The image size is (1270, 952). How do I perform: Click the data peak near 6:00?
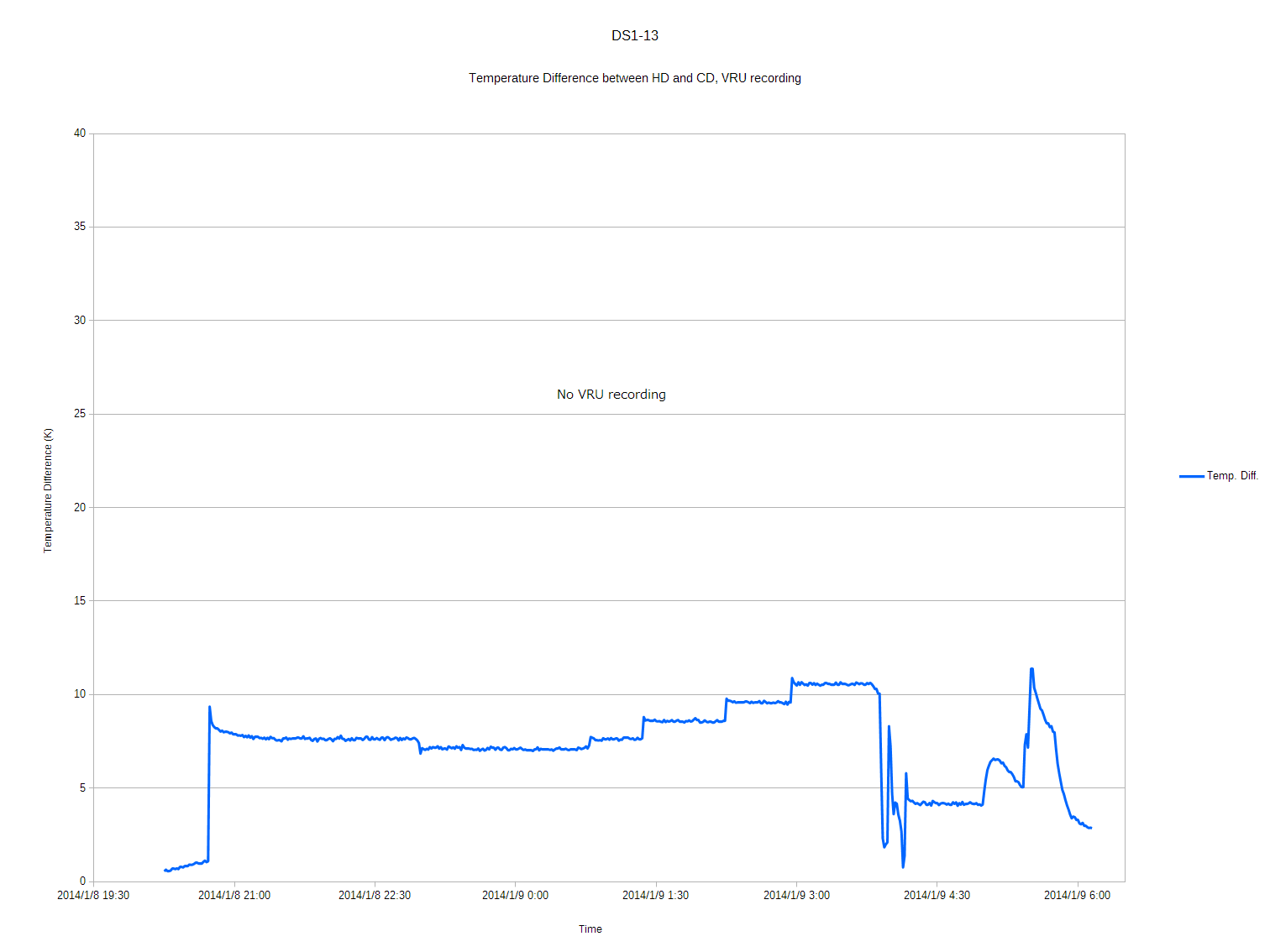[1031, 669]
